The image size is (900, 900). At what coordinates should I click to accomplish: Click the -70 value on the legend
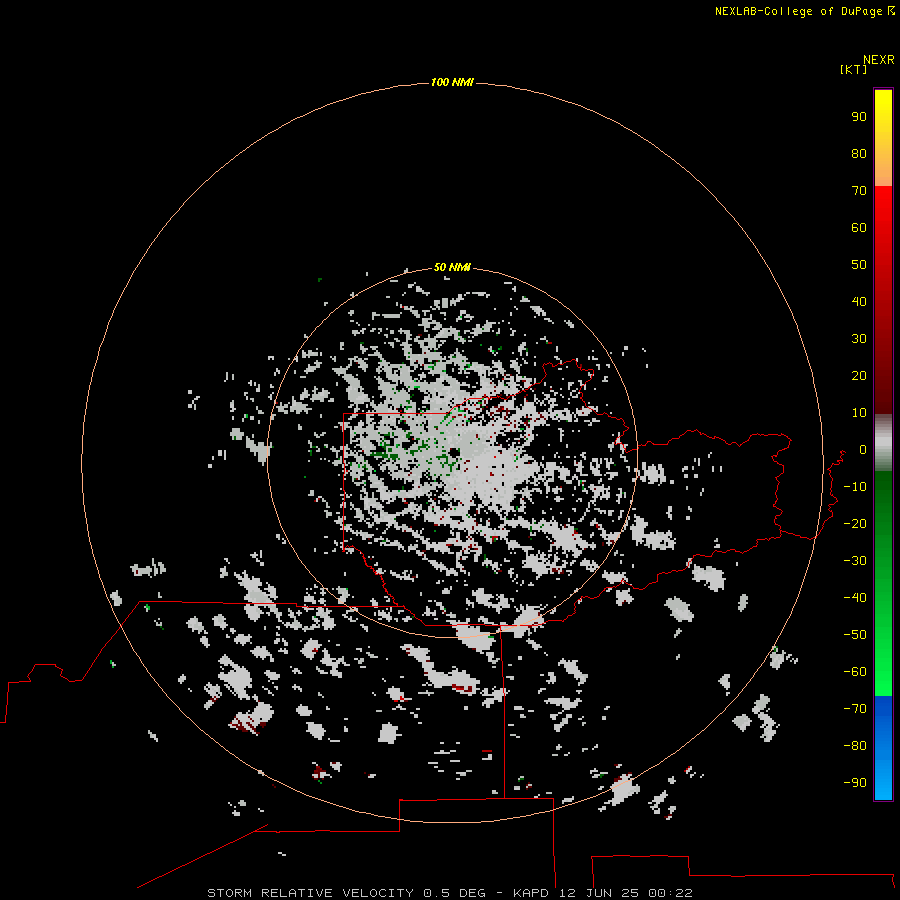tap(855, 709)
